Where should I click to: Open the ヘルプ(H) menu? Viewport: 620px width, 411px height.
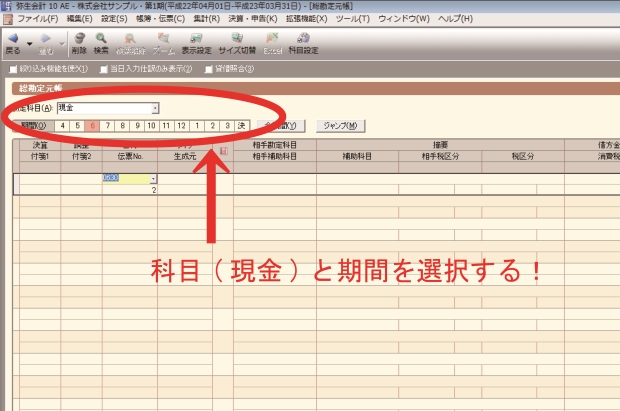[455, 19]
